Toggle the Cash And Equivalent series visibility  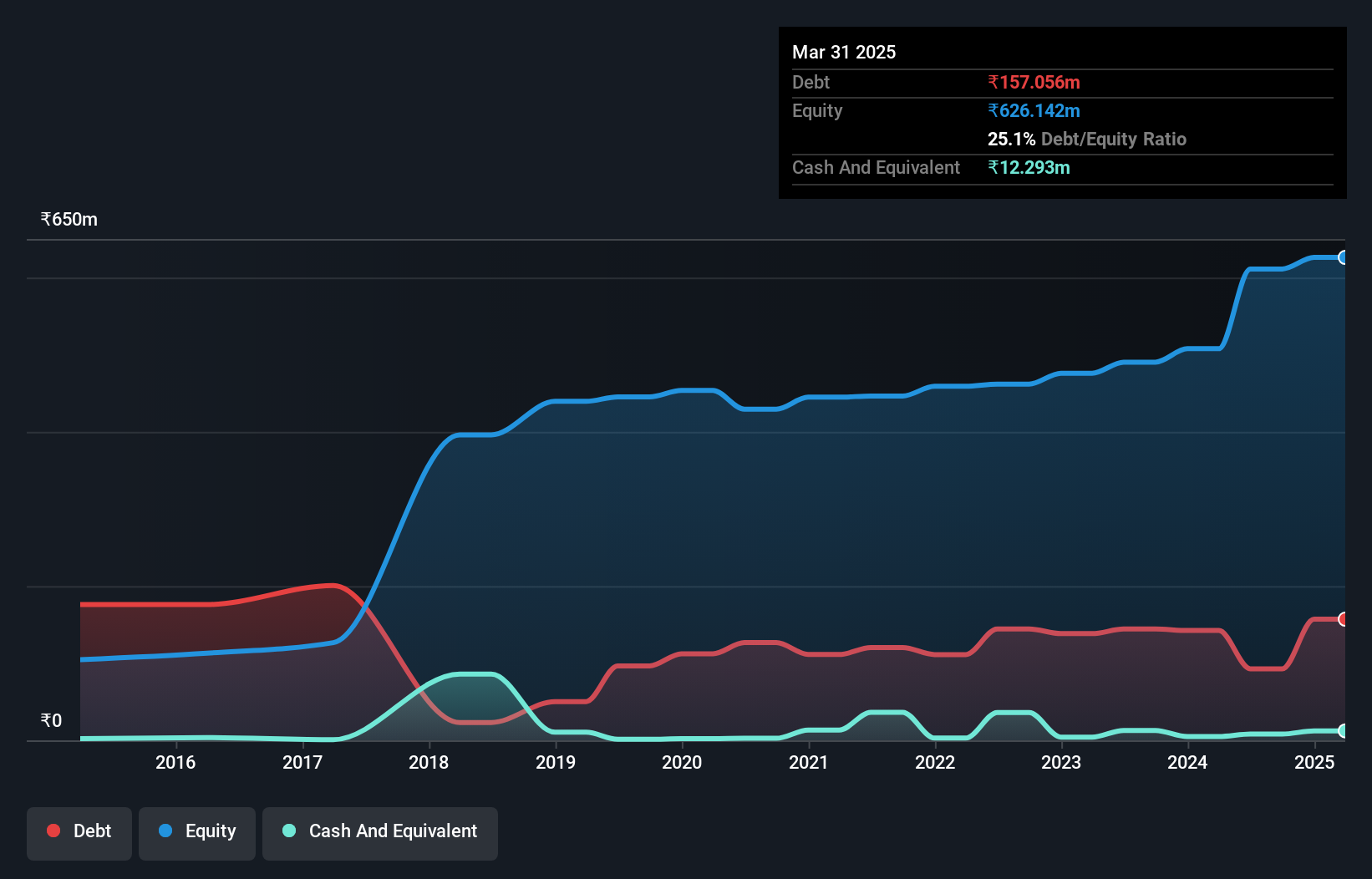(380, 832)
